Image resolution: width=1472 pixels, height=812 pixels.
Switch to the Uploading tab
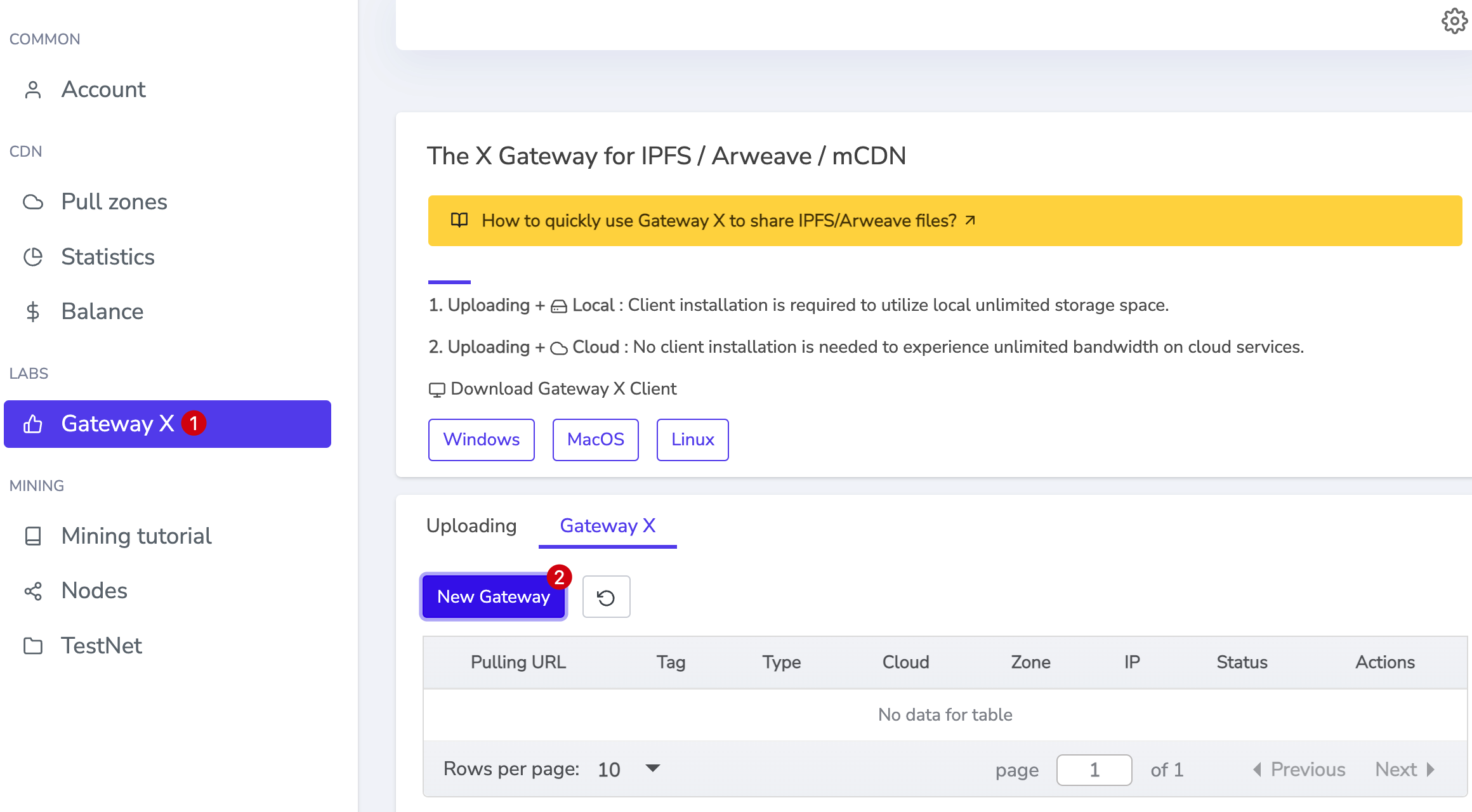click(471, 526)
